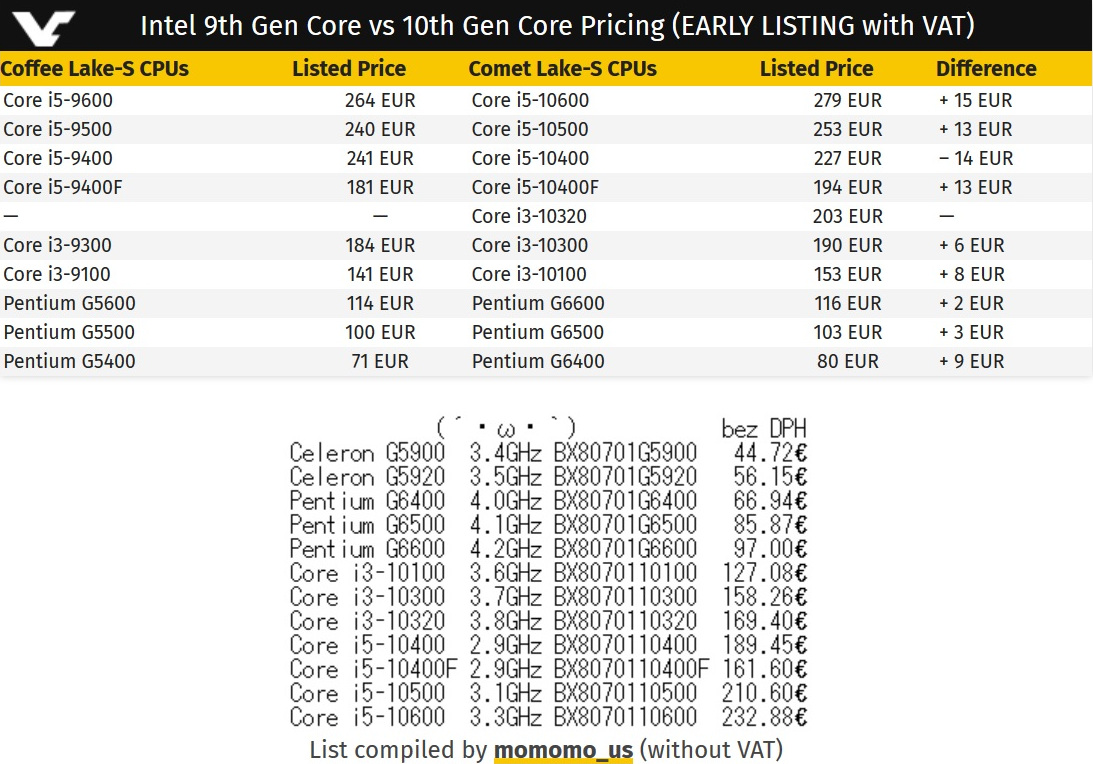This screenshot has width=1093, height=764.
Task: Click the VideoCardz logo icon
Action: pyautogui.click(x=43, y=28)
